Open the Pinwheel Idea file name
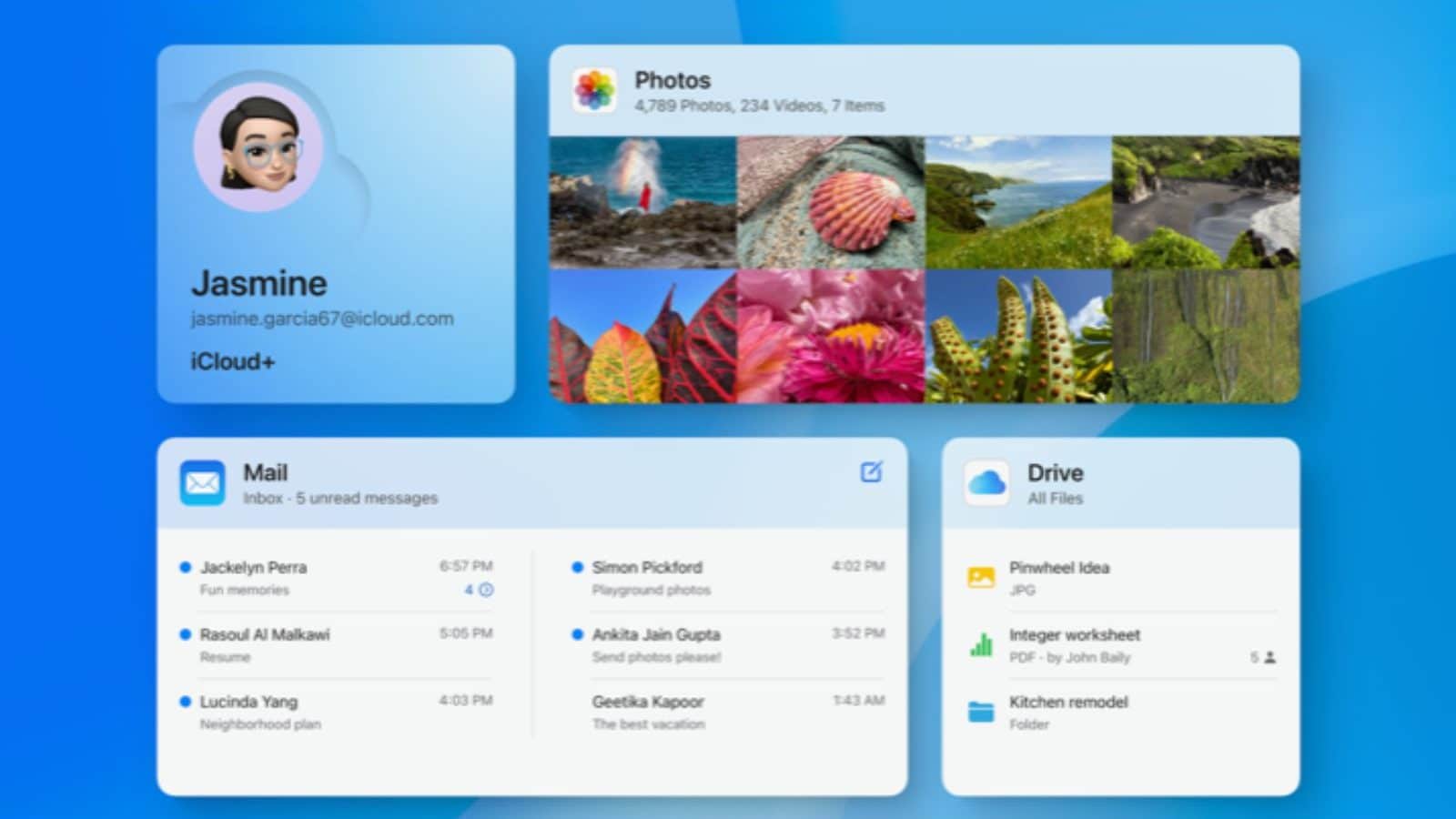The height and width of the screenshot is (819, 1456). pos(1058,567)
